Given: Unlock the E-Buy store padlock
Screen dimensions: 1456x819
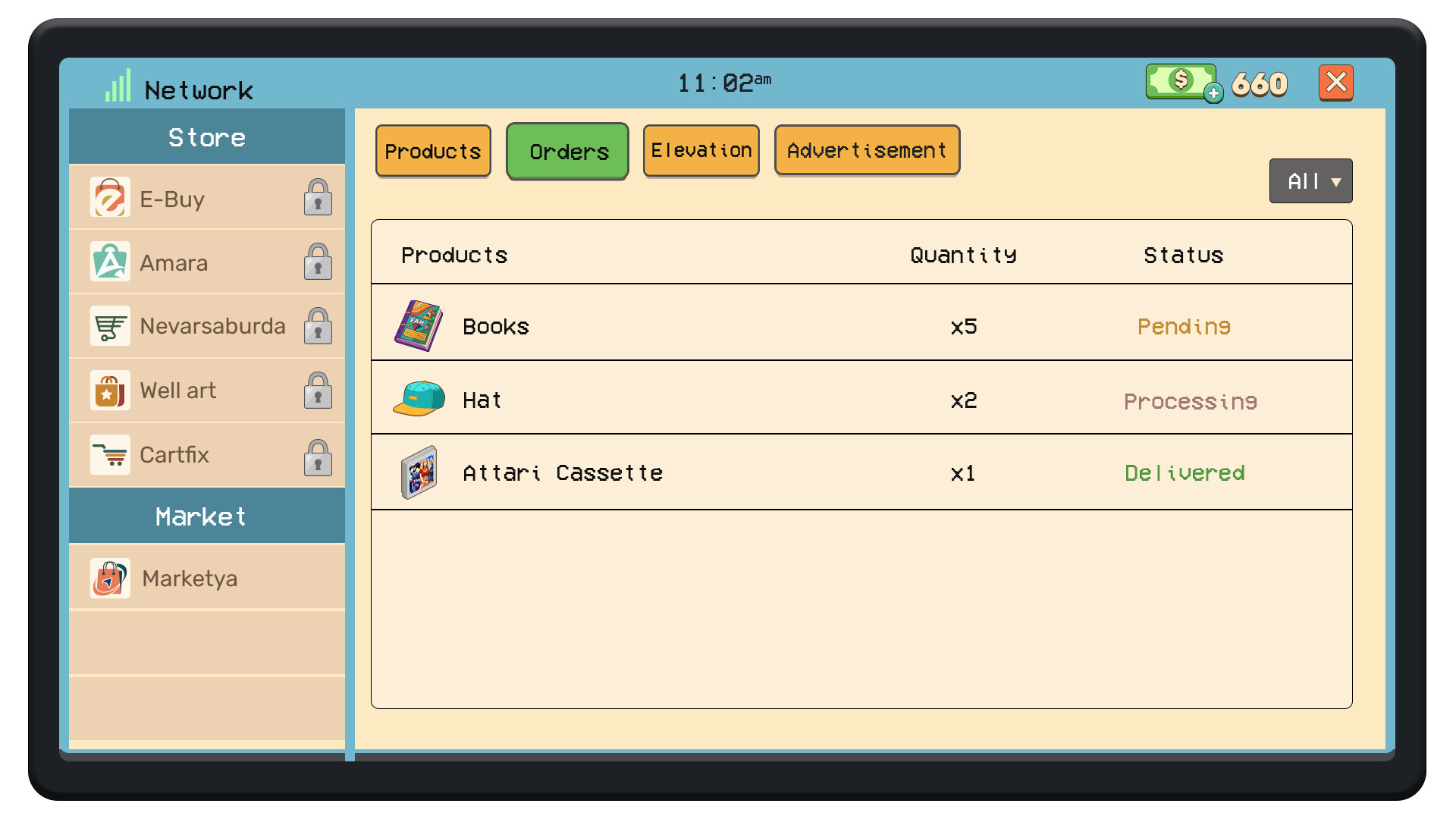Looking at the screenshot, I should 318,197.
